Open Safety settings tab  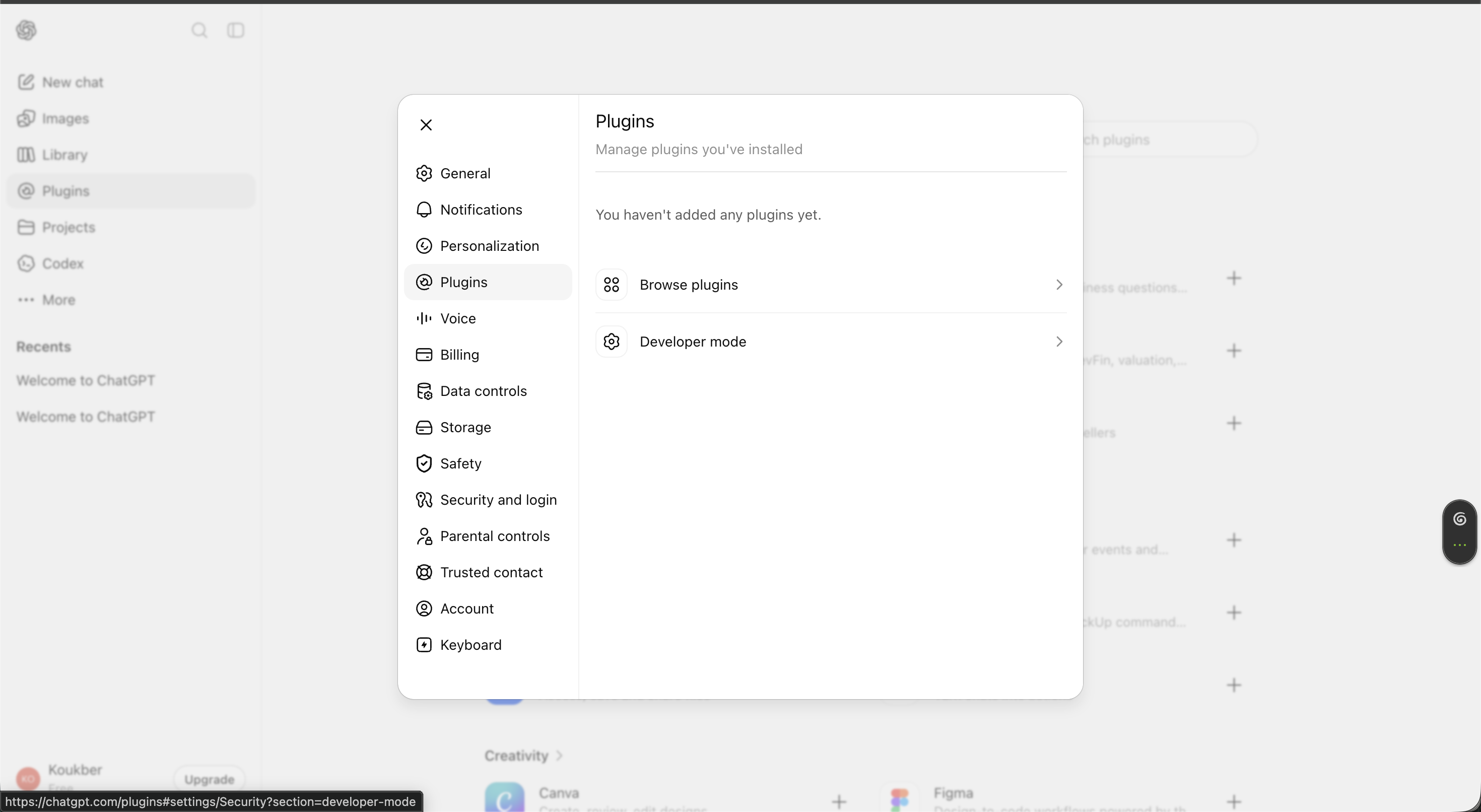[x=488, y=463]
